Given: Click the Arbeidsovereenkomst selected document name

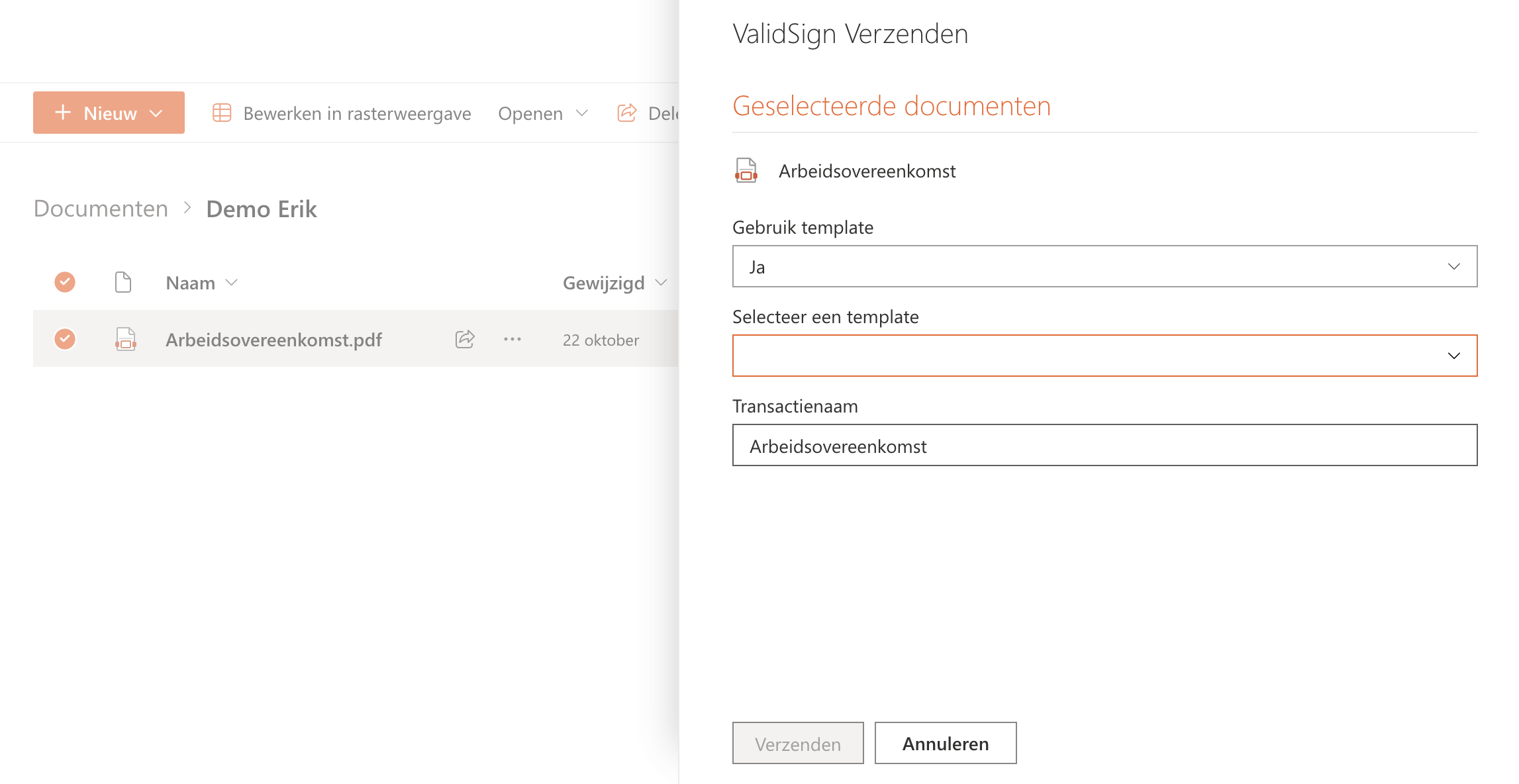Looking at the screenshot, I should click(867, 171).
